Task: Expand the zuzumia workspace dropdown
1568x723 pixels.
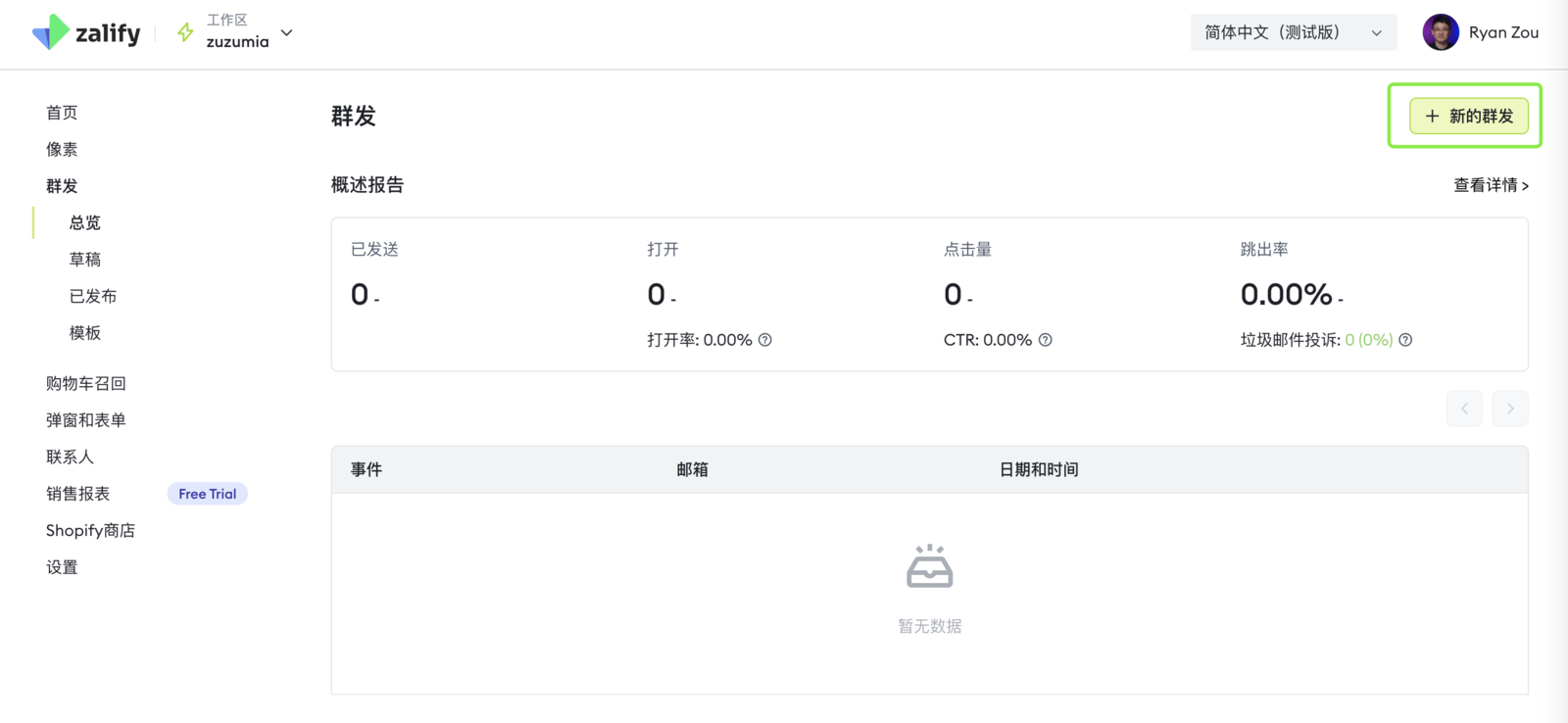Action: pyautogui.click(x=286, y=32)
